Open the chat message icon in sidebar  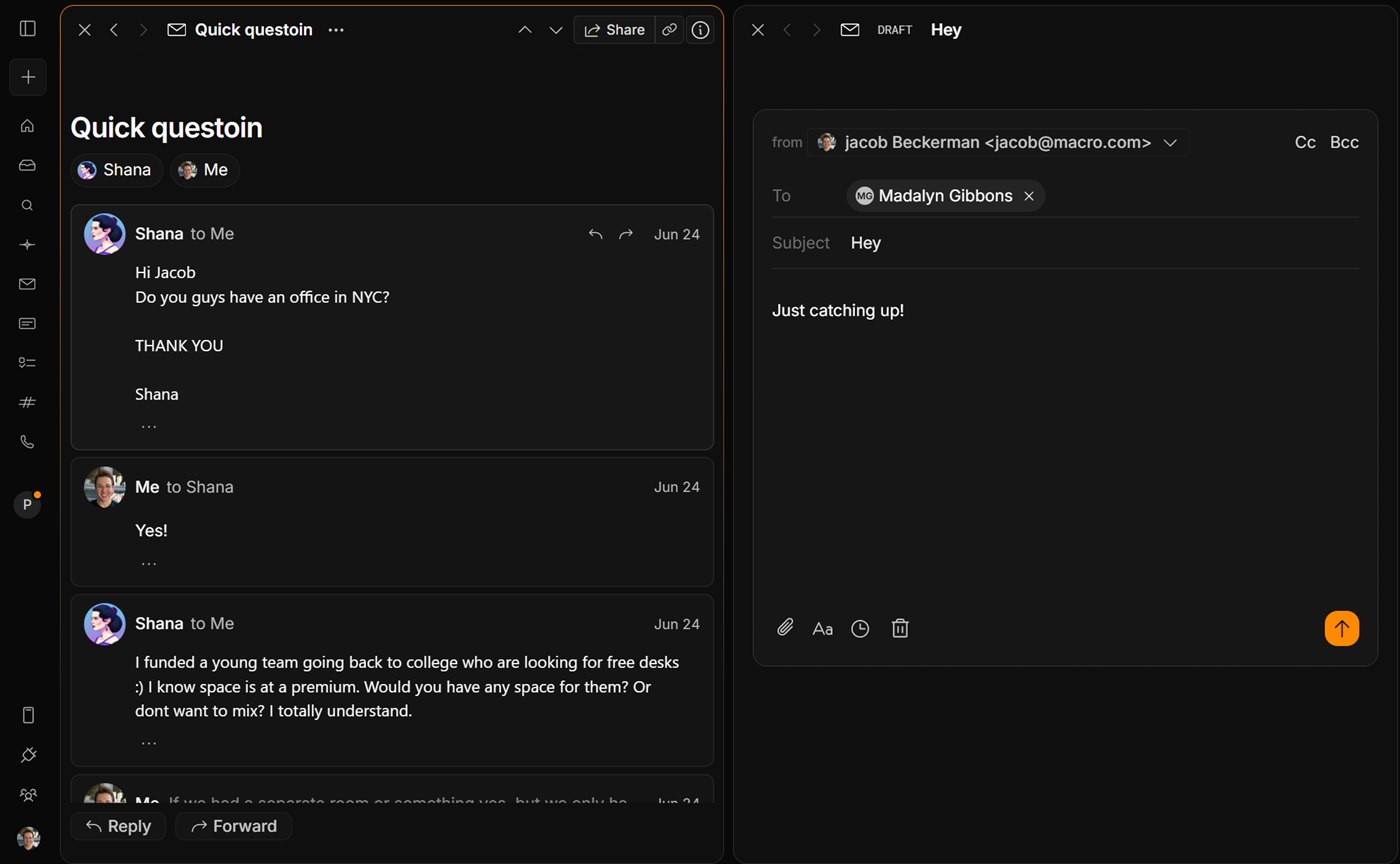tap(28, 324)
